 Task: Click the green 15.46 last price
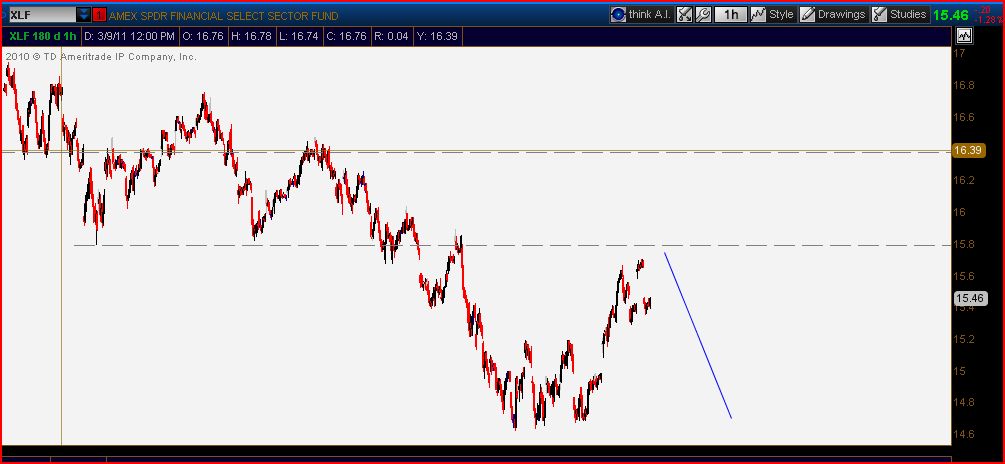951,15
